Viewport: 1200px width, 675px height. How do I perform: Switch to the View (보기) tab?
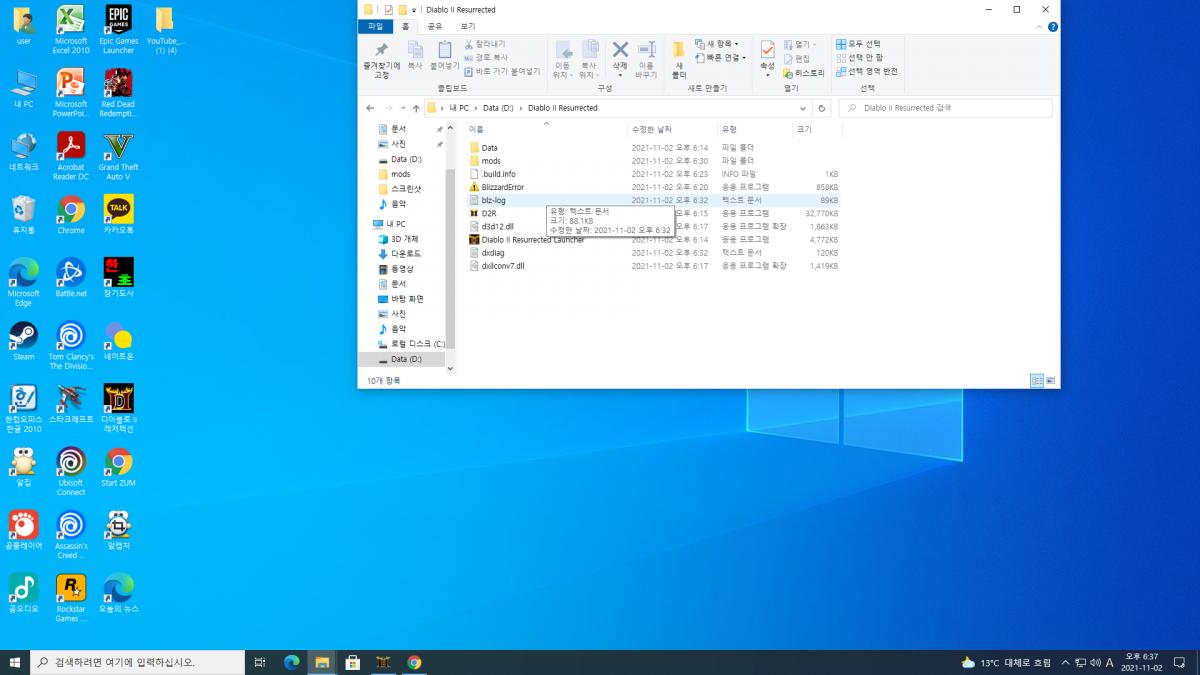pyautogui.click(x=468, y=27)
